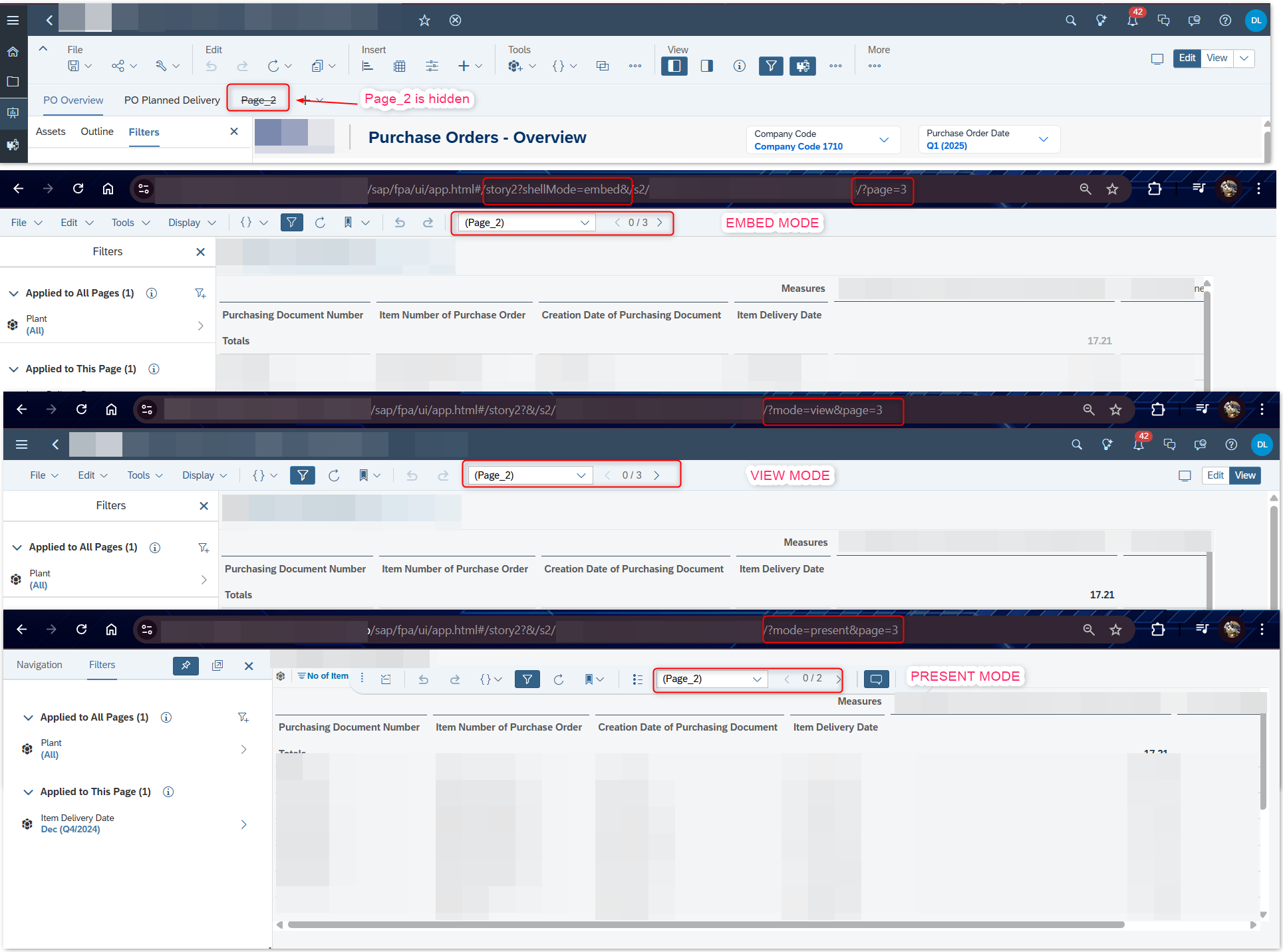1283x952 pixels.
Task: Add a comment in present mode
Action: pyautogui.click(x=876, y=679)
